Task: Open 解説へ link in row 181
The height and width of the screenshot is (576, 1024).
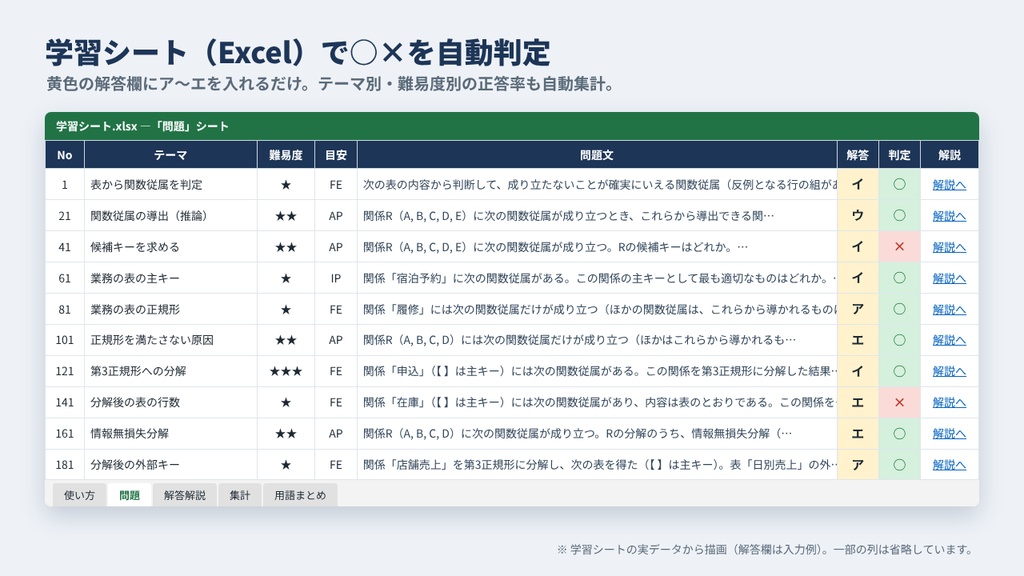Action: (x=949, y=465)
